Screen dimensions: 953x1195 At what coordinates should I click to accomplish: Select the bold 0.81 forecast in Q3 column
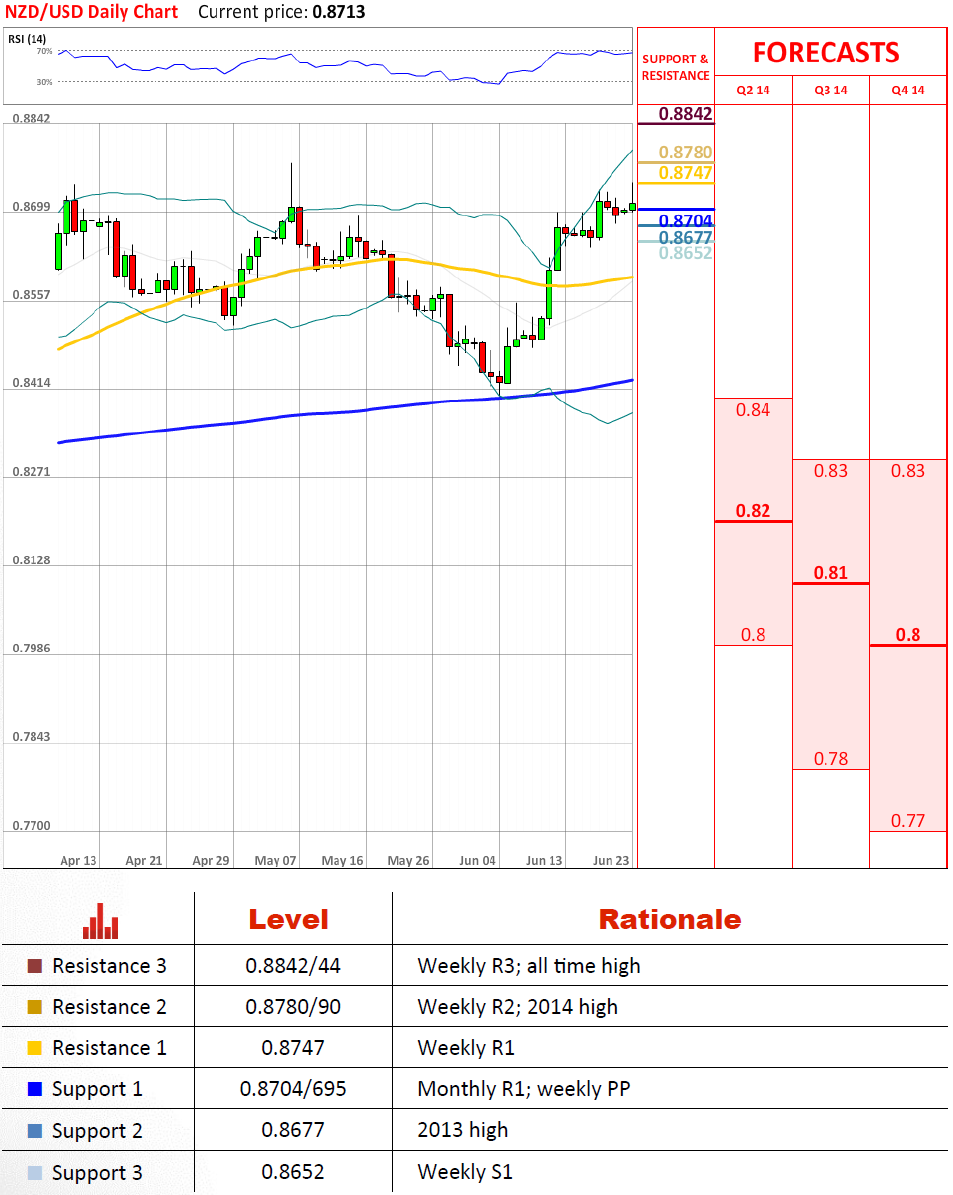point(831,573)
